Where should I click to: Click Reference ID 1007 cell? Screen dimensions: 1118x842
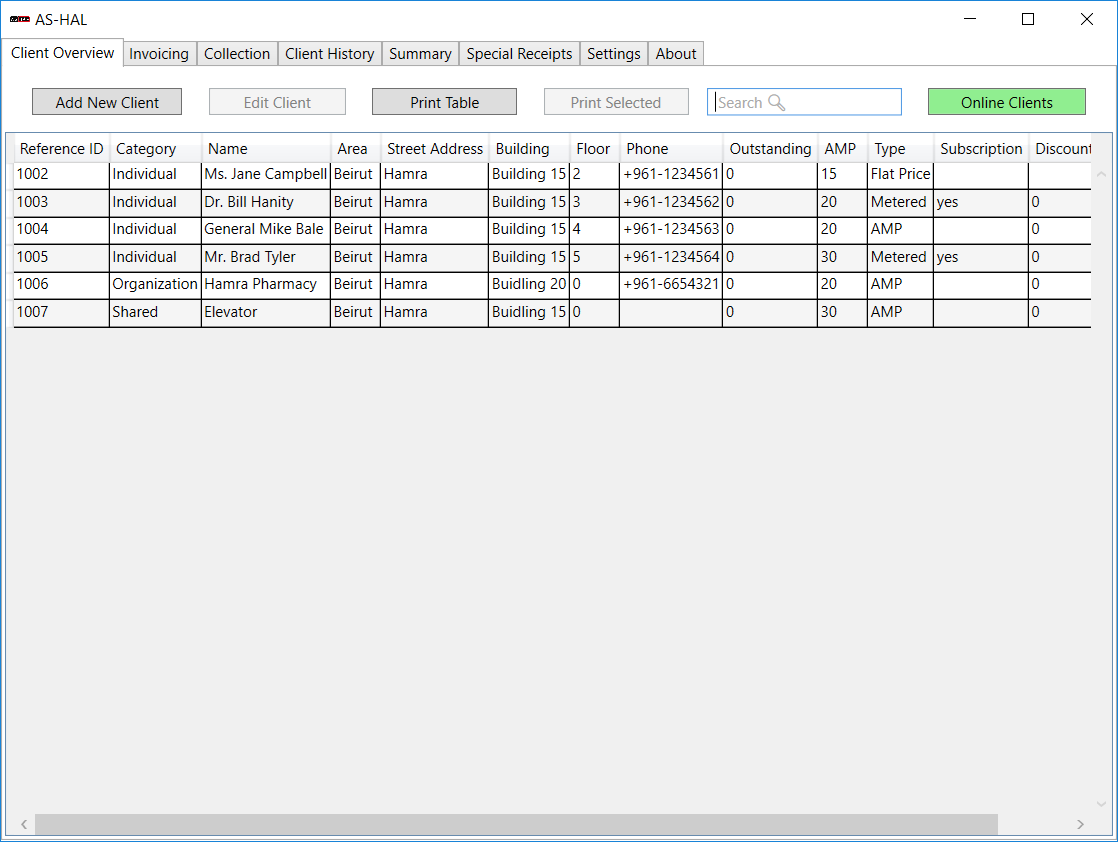pos(61,312)
